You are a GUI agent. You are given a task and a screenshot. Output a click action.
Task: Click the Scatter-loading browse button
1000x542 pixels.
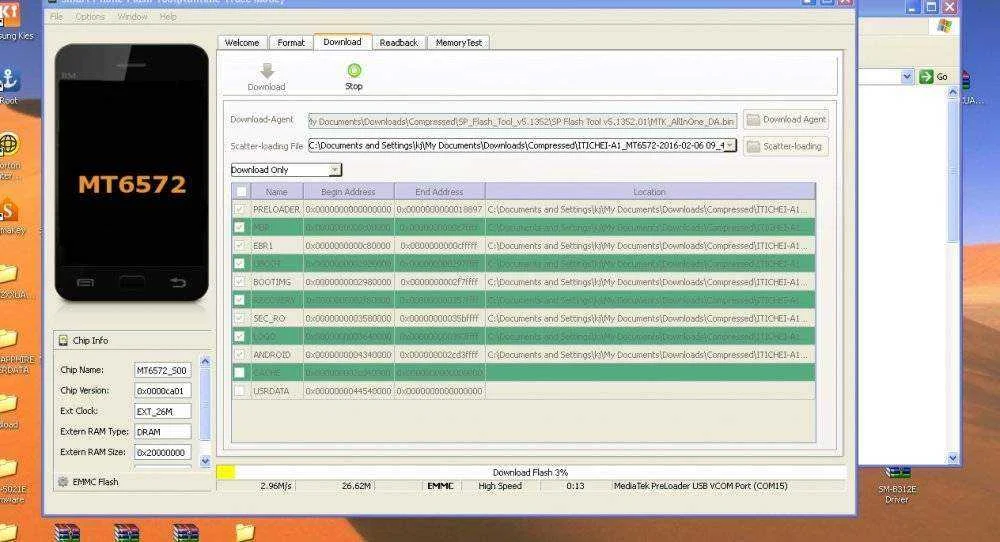click(x=786, y=146)
